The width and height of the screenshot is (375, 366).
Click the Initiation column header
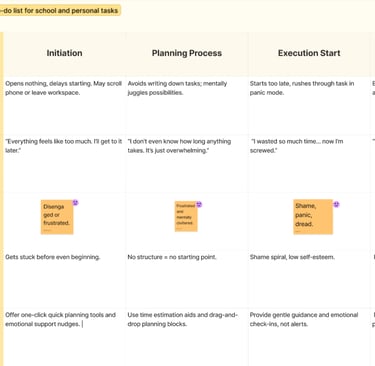click(64, 53)
